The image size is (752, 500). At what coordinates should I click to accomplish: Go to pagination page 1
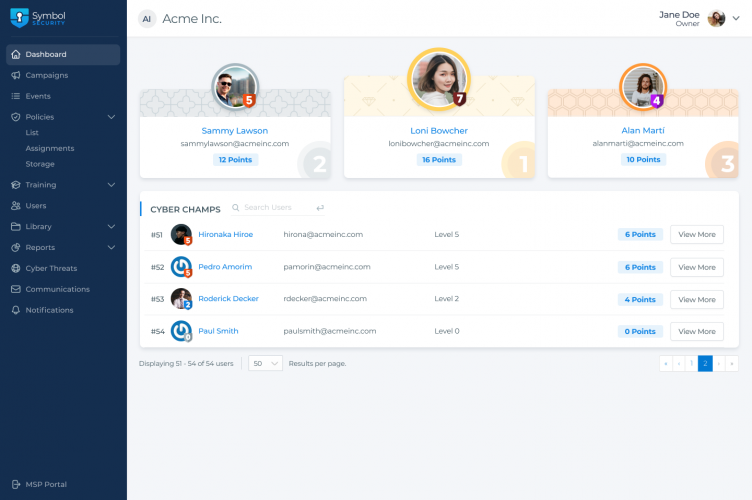click(692, 363)
